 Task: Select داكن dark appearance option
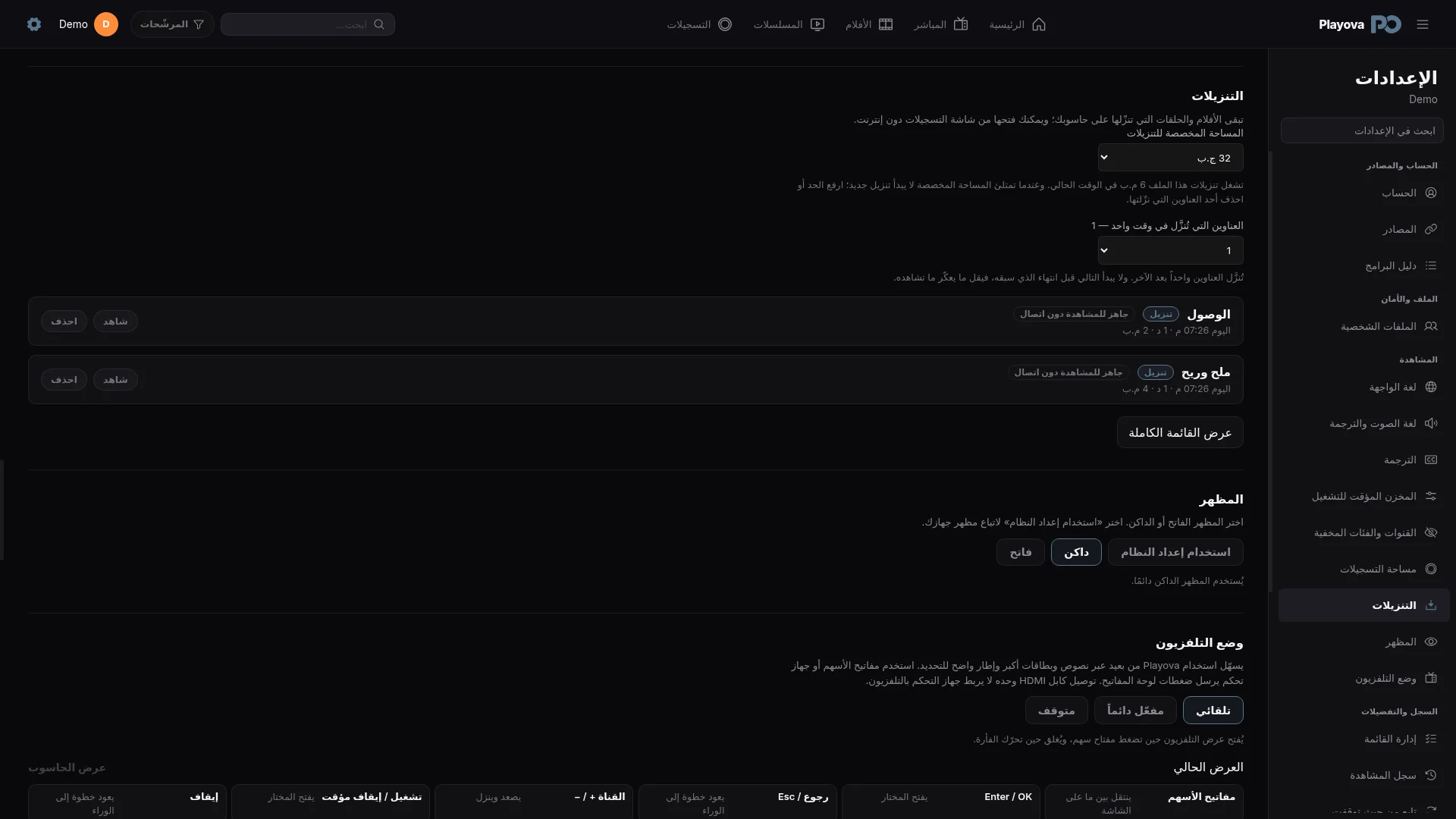point(1076,552)
